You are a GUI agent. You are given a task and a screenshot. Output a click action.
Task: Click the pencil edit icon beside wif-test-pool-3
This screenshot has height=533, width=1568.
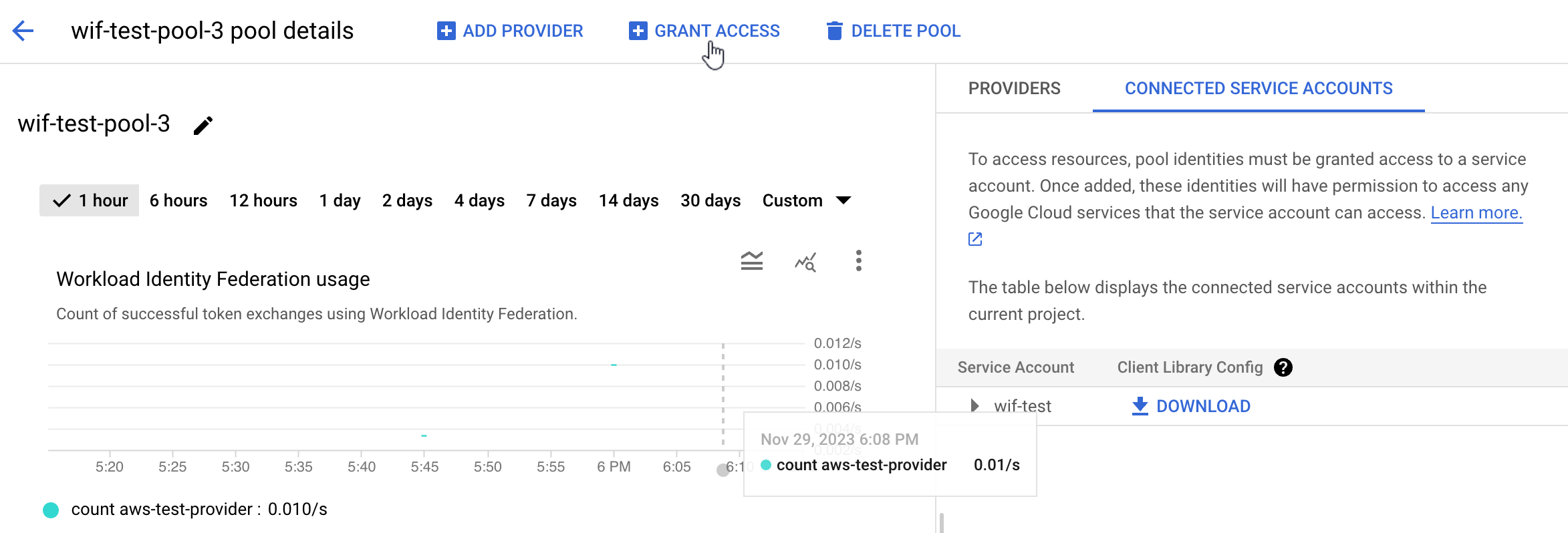click(203, 126)
